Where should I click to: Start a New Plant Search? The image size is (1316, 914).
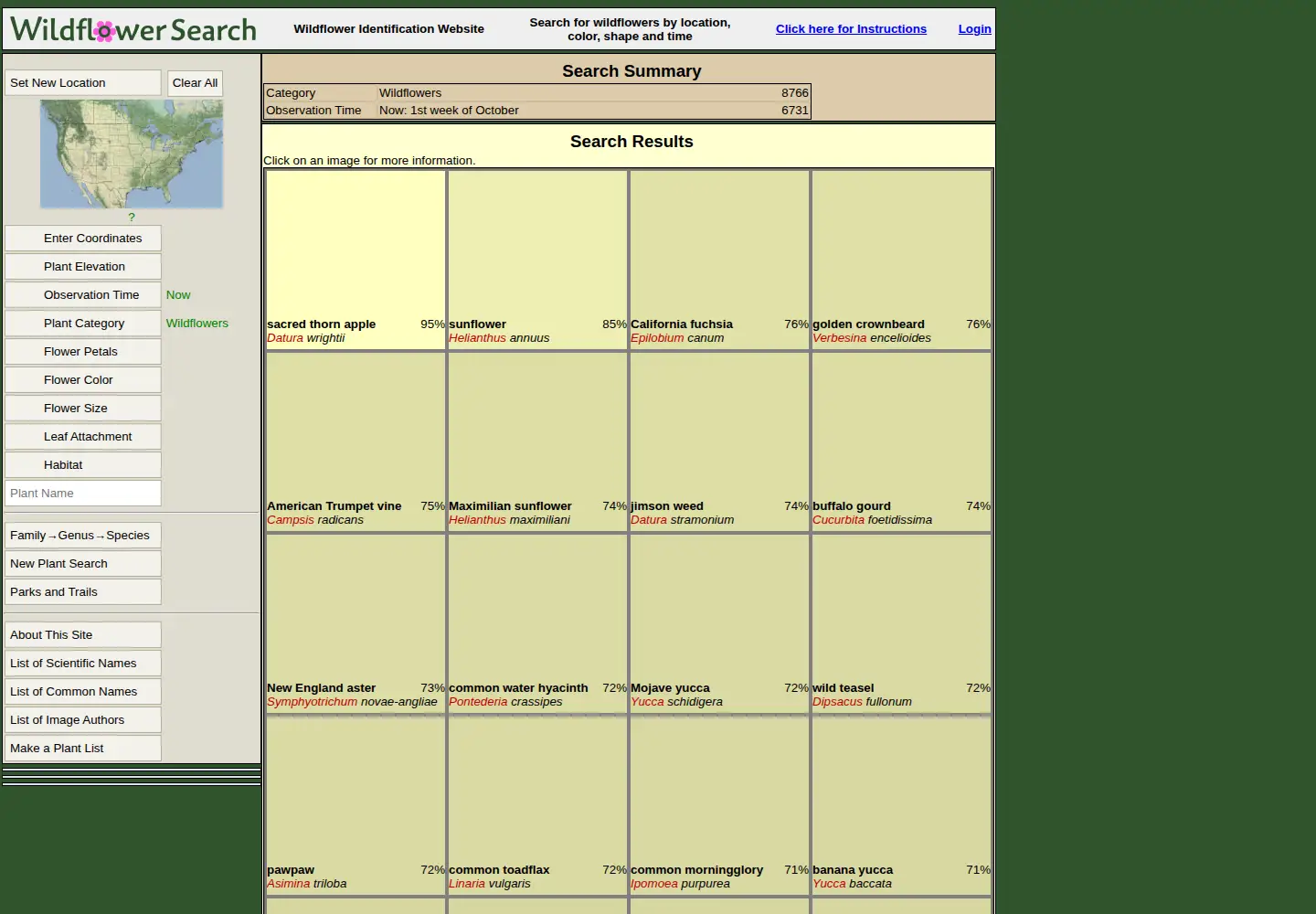[x=83, y=564]
